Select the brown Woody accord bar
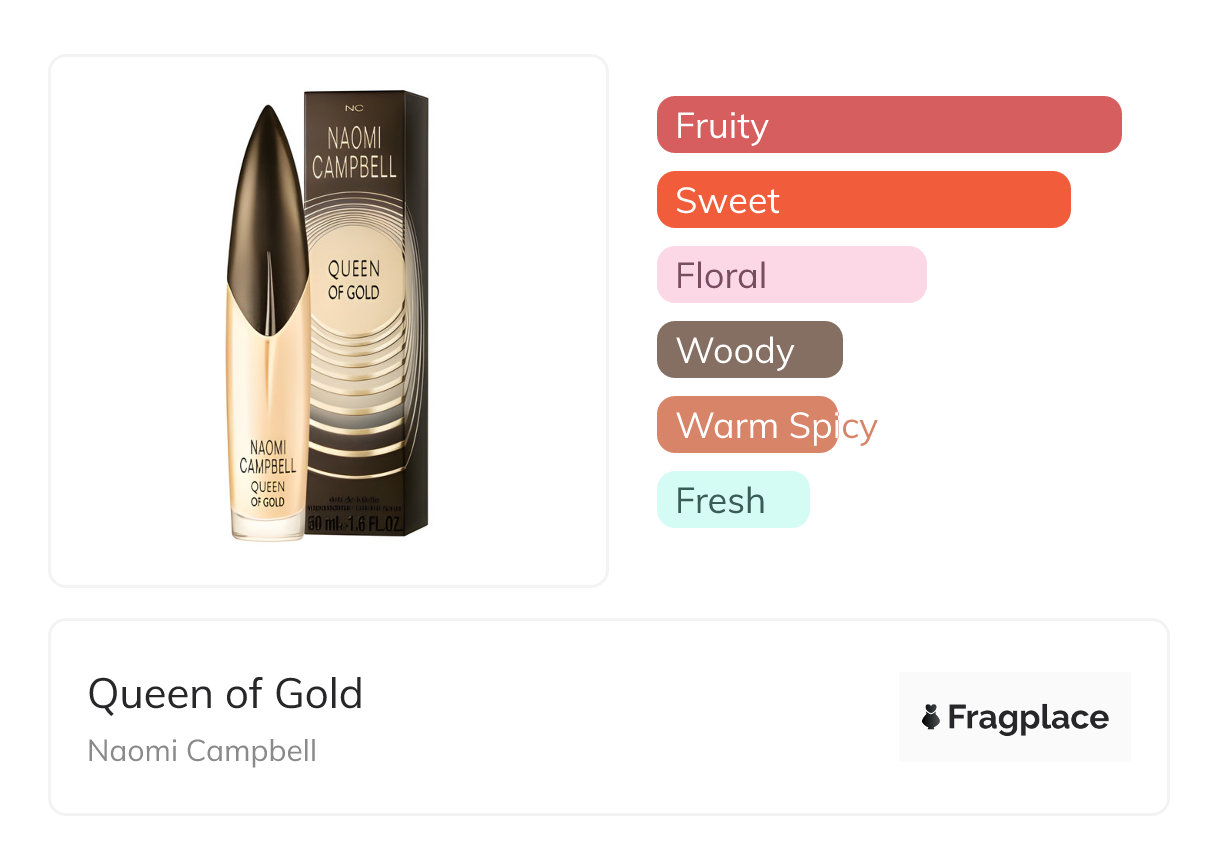The height and width of the screenshot is (864, 1218). (749, 350)
